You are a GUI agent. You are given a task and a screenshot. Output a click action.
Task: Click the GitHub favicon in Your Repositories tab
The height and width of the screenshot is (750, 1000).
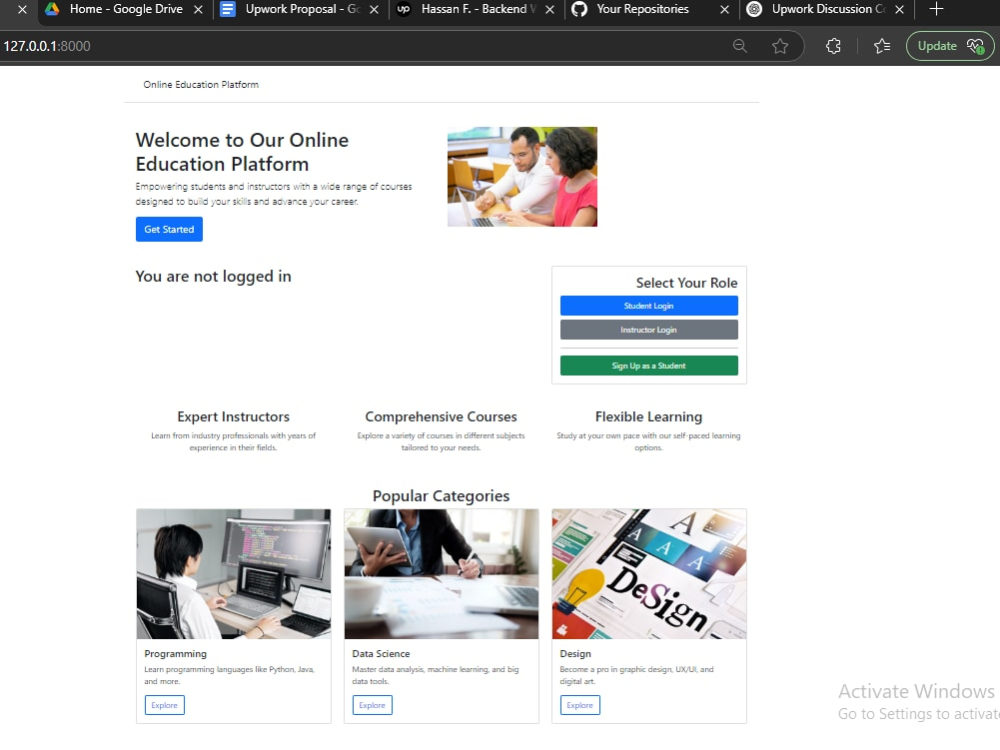(579, 9)
